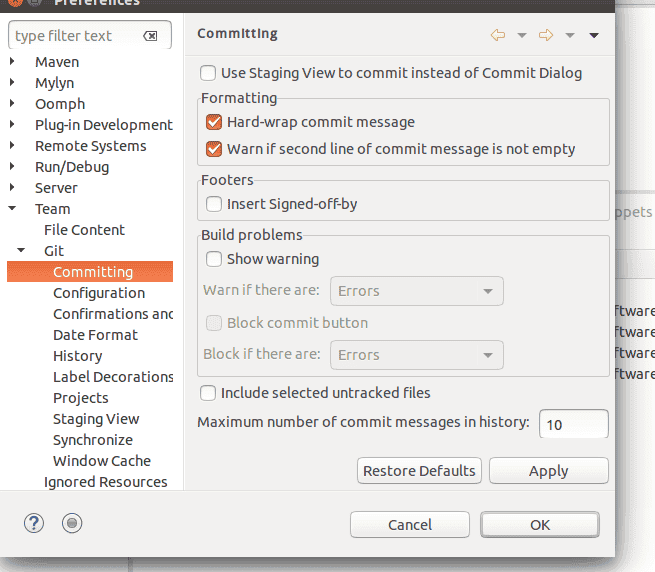Enable Insert Signed-off-by checkbox
The width and height of the screenshot is (655, 572).
click(214, 204)
